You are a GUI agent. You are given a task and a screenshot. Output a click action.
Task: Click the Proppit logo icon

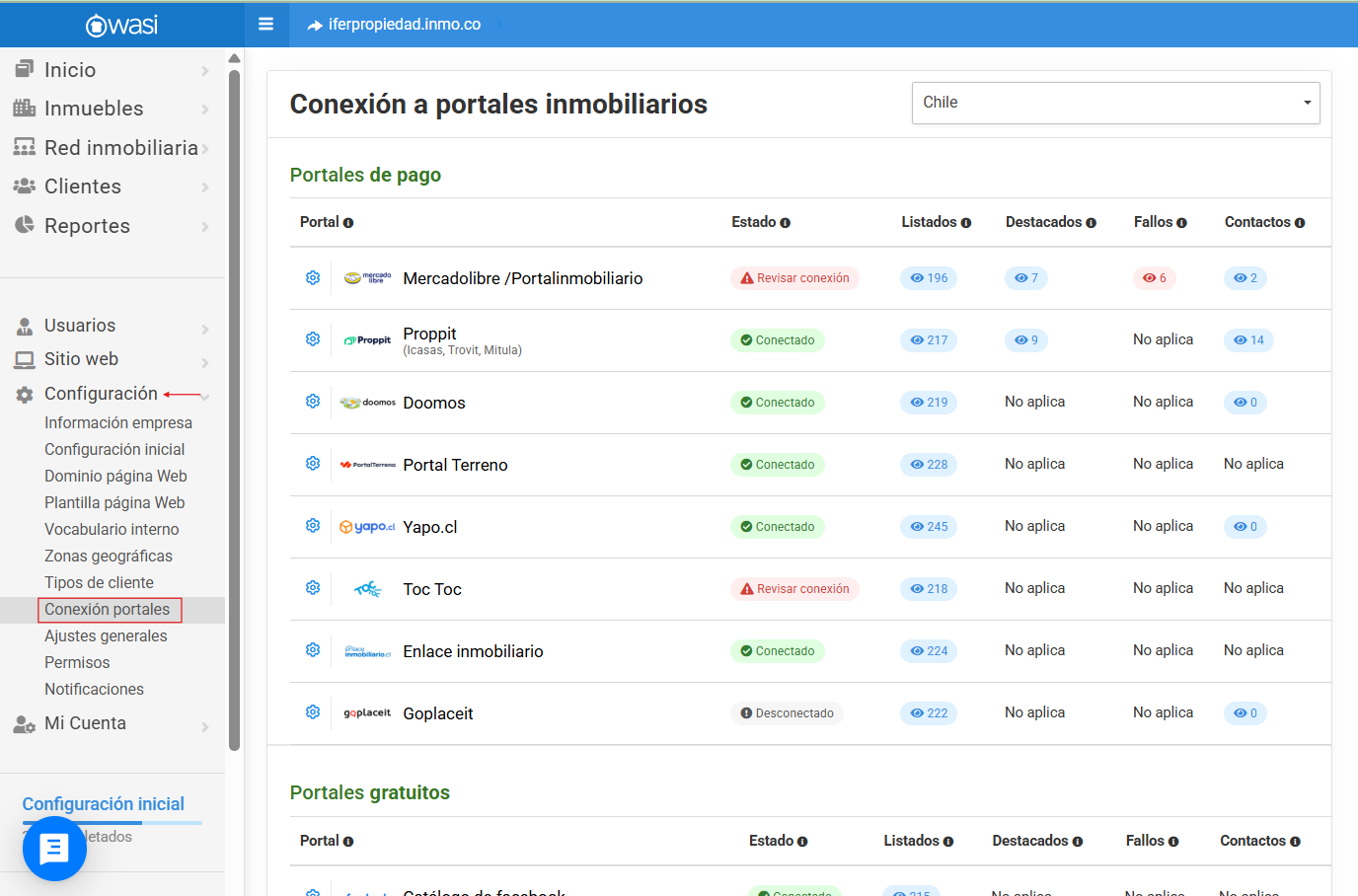pyautogui.click(x=367, y=340)
